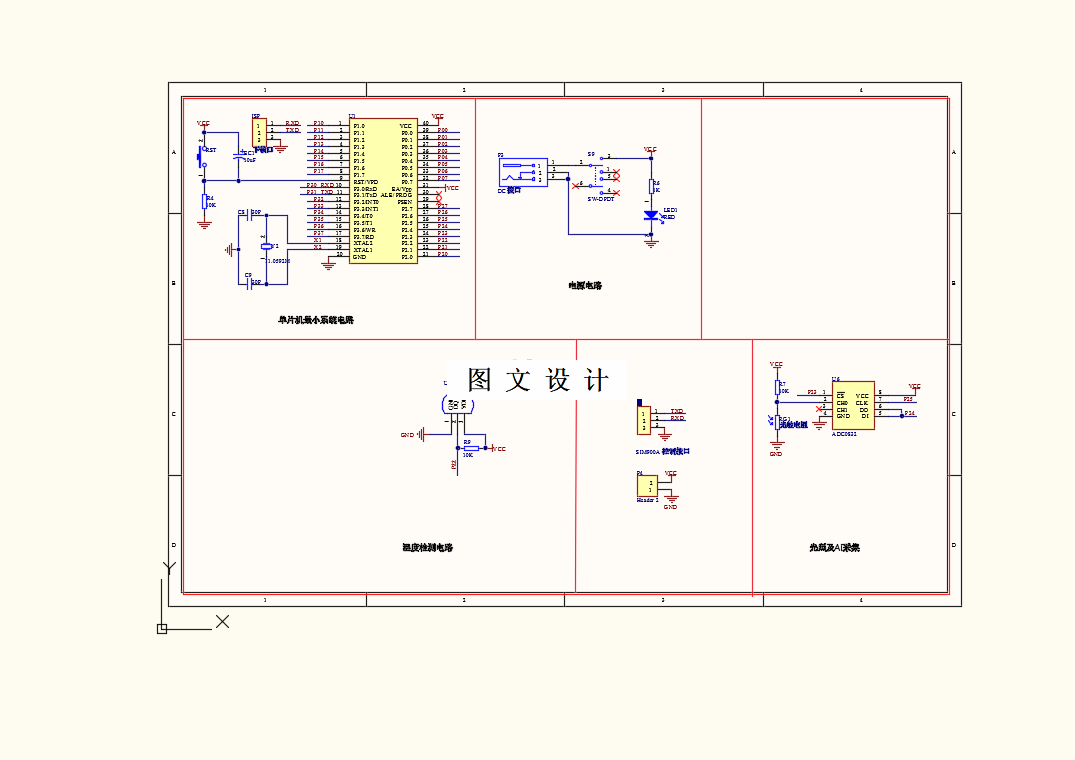Select resistor R7 above the photoresistor
This screenshot has width=1075, height=760.
point(777,388)
